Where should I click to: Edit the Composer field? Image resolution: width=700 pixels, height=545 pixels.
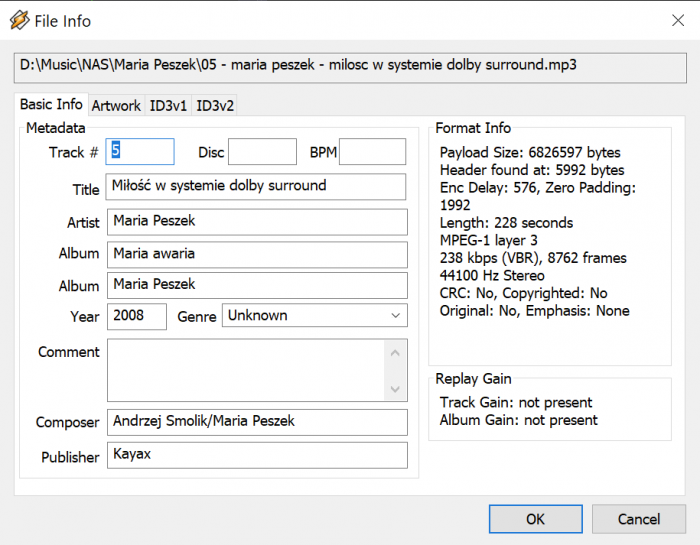(x=256, y=422)
